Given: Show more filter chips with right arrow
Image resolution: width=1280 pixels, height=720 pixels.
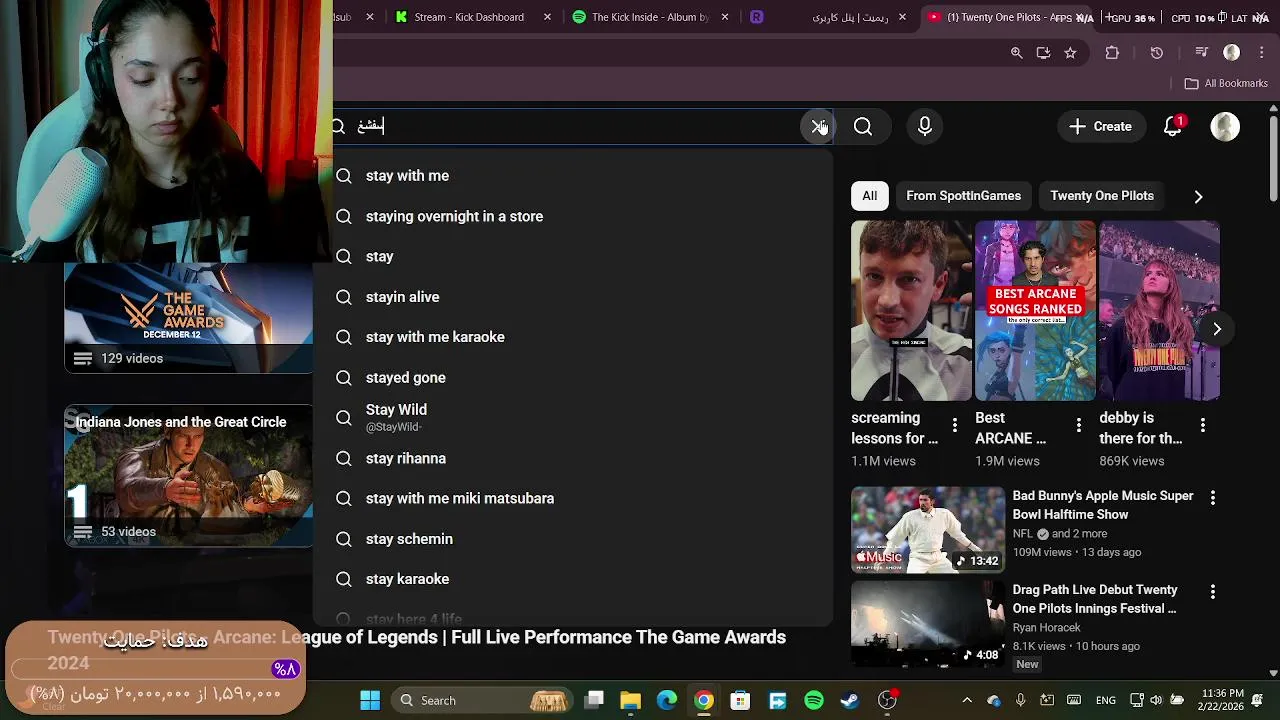Looking at the screenshot, I should point(1198,197).
